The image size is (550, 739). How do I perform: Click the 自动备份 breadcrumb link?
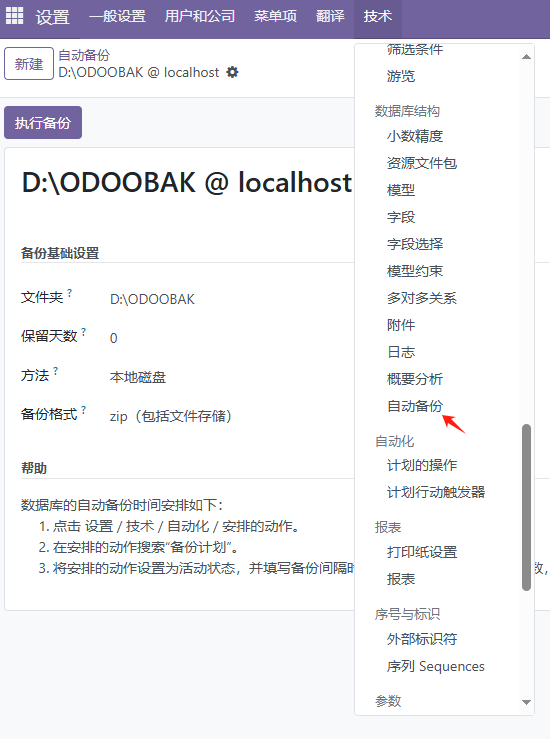84,55
